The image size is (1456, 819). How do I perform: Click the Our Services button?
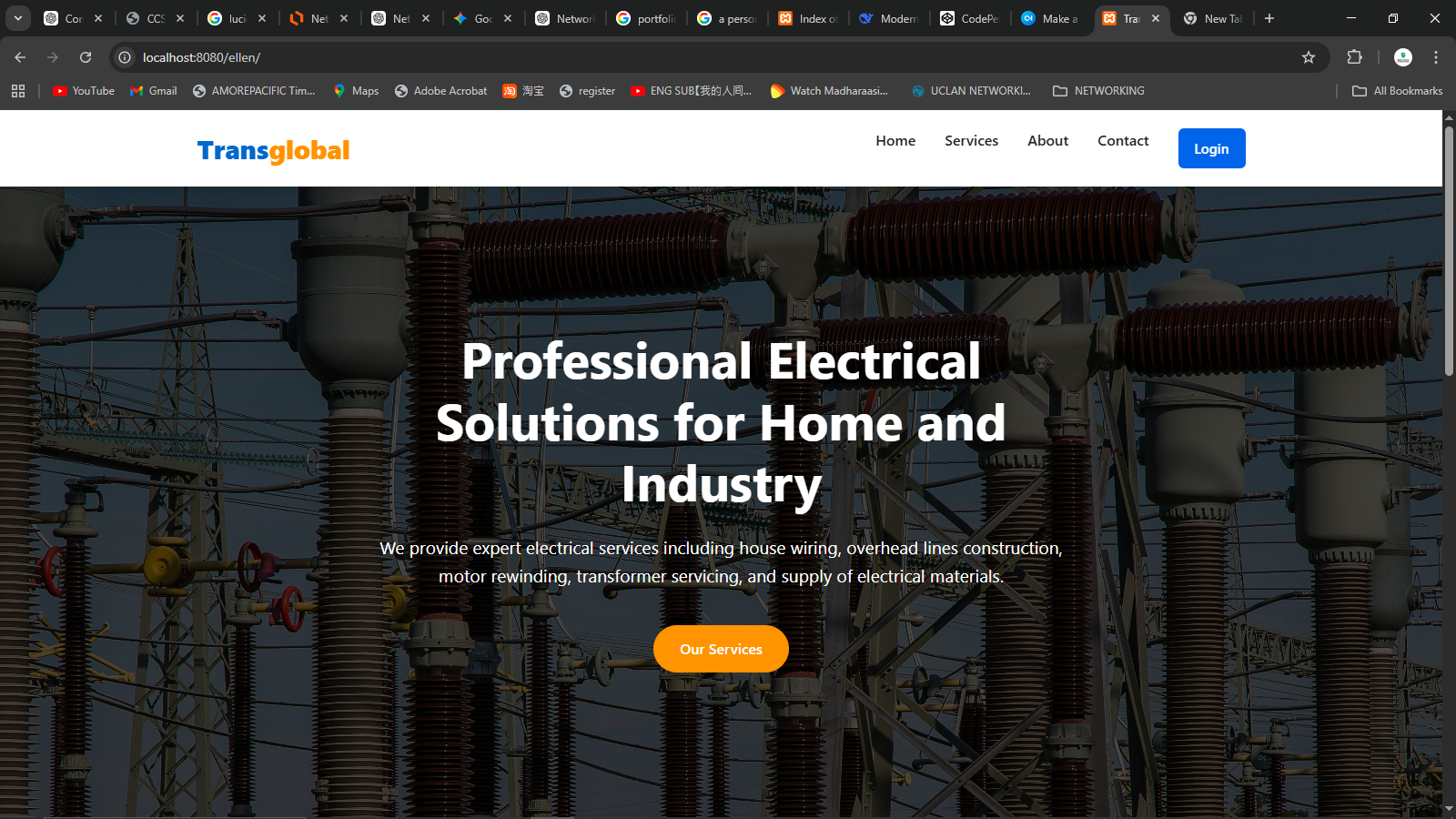[x=721, y=649]
